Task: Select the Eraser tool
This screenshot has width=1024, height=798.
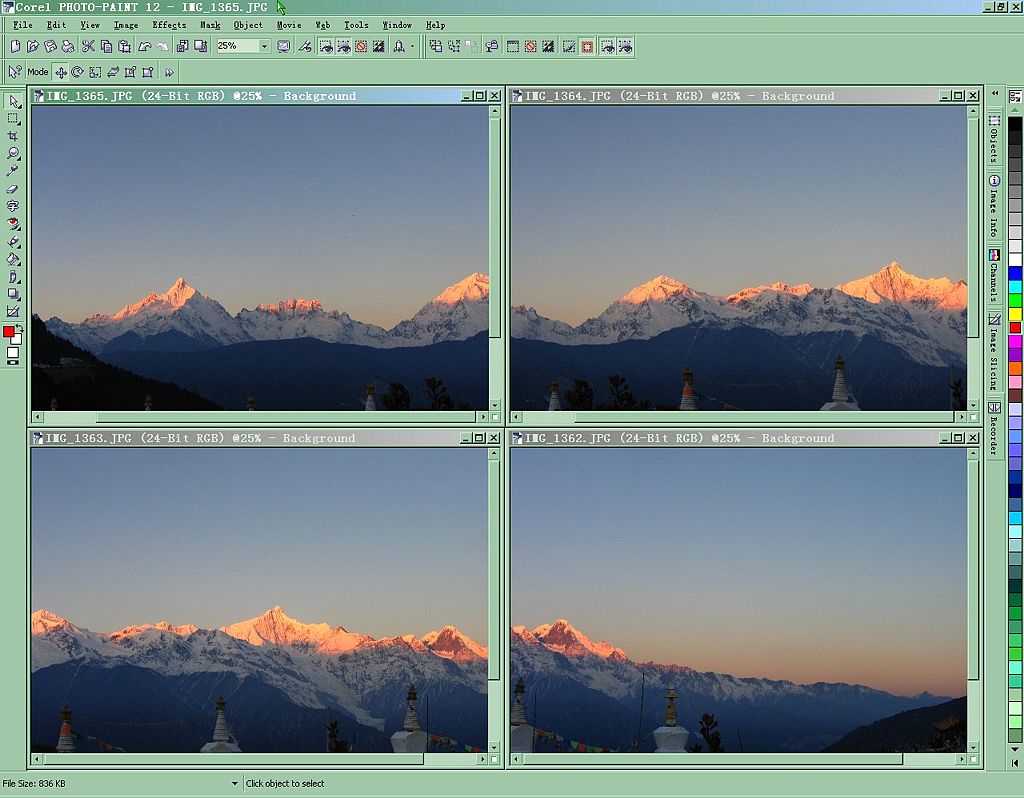Action: 13,189
